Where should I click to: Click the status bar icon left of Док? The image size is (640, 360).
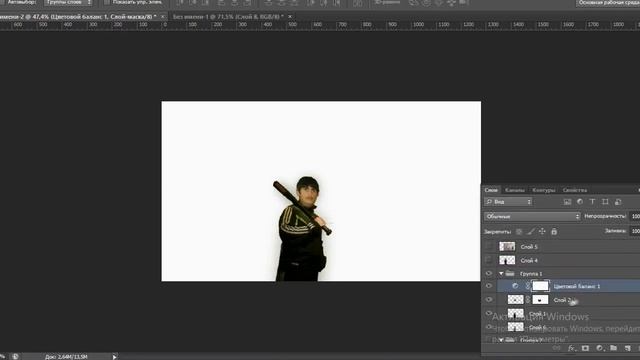pyautogui.click(x=15, y=356)
